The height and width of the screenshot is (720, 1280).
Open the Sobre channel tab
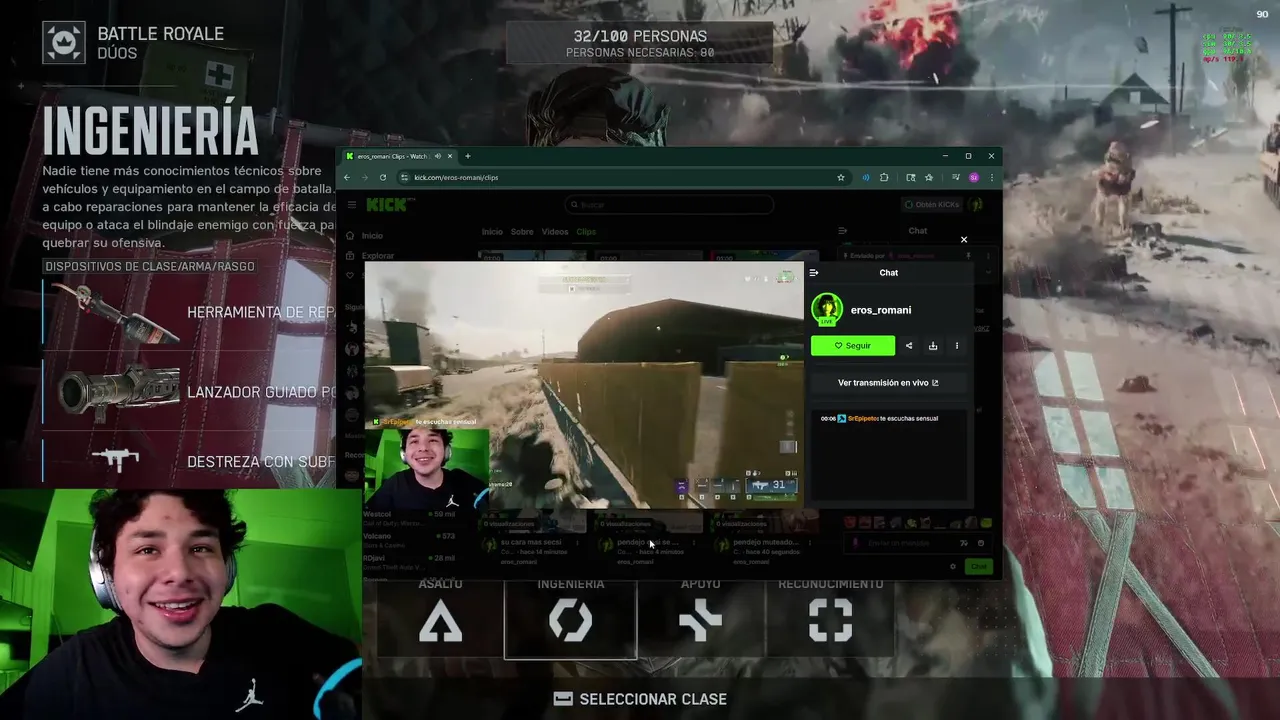(x=522, y=232)
